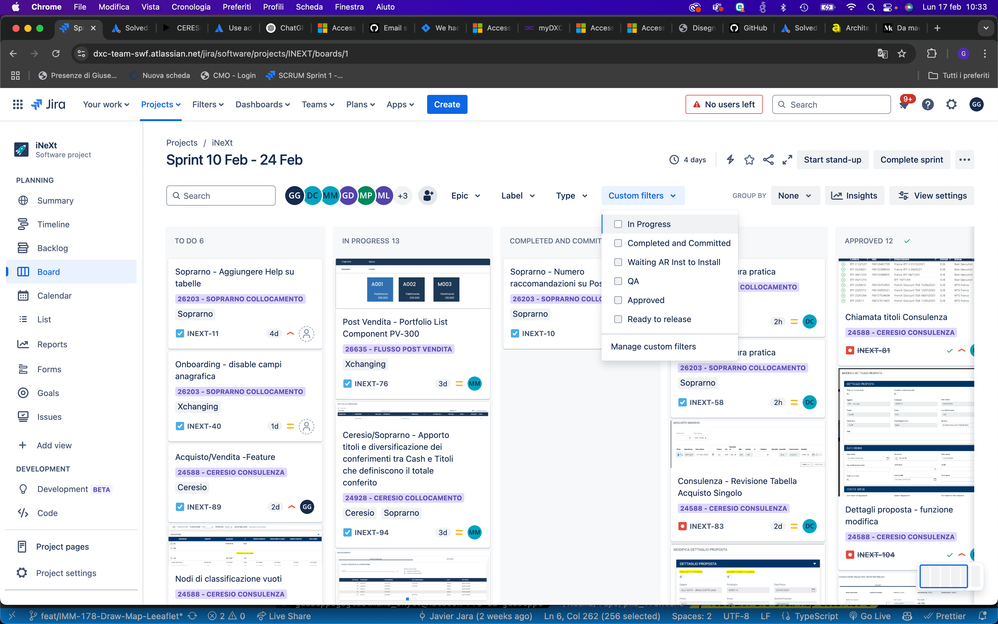Check the In Progress custom filter

pos(617,224)
